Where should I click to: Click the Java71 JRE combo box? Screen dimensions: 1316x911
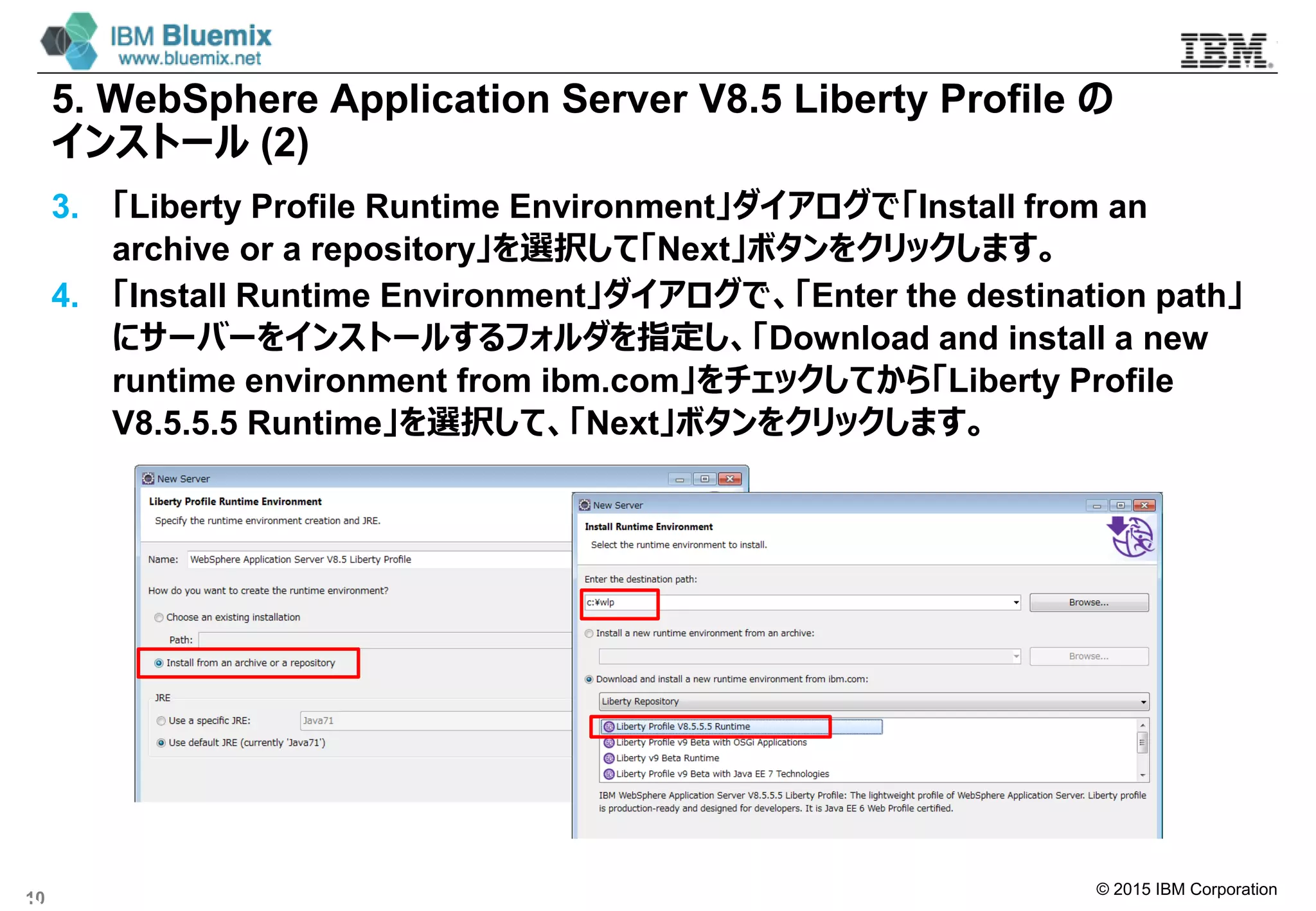[436, 721]
